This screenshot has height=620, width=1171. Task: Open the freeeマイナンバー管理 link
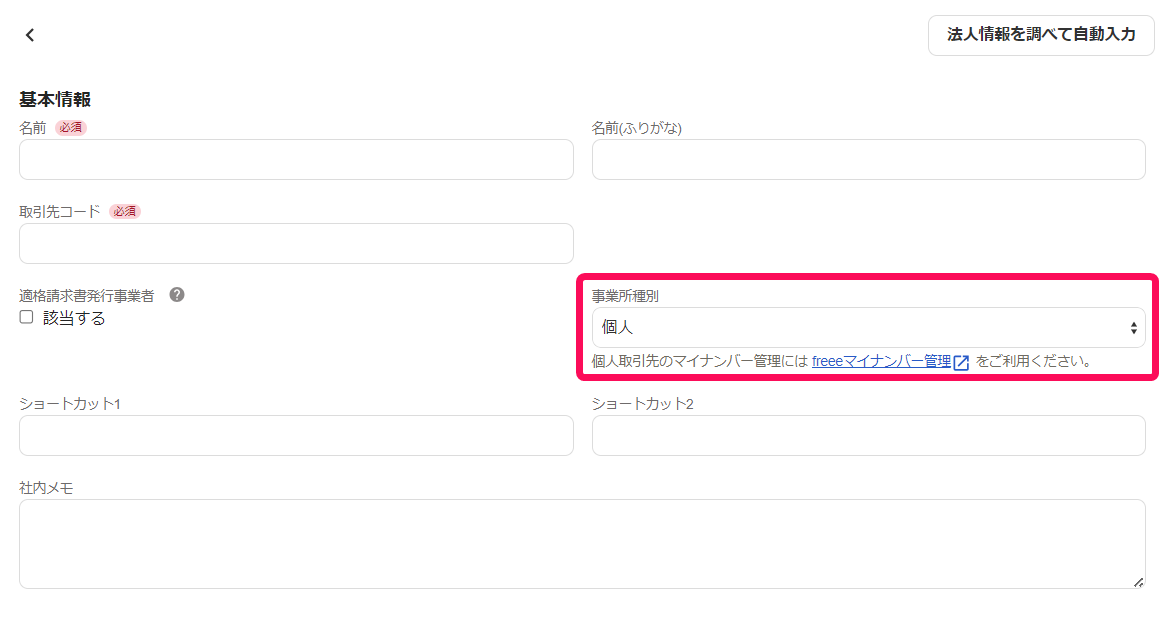point(881,362)
